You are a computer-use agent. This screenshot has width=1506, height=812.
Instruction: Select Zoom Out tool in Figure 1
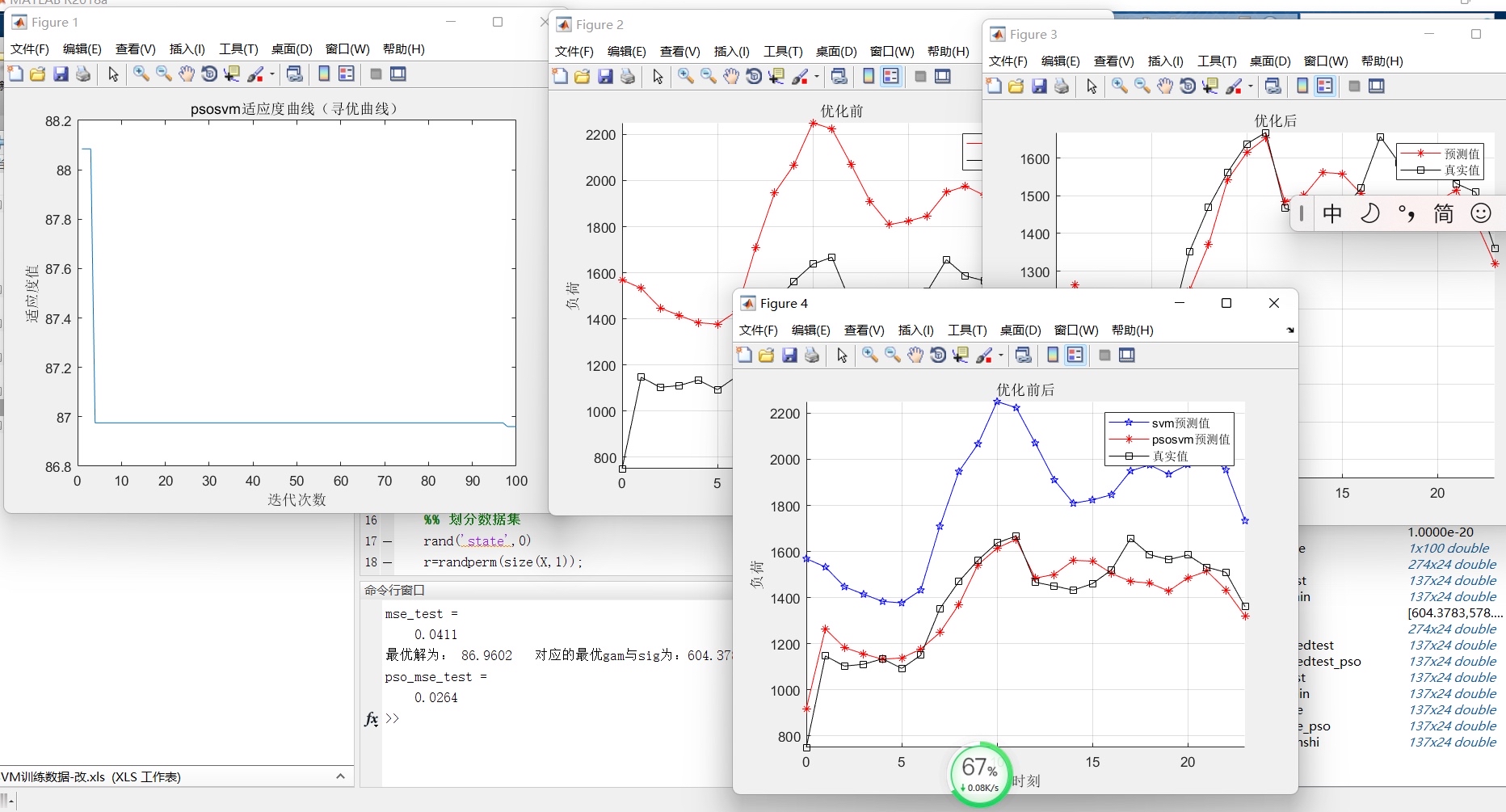[164, 74]
